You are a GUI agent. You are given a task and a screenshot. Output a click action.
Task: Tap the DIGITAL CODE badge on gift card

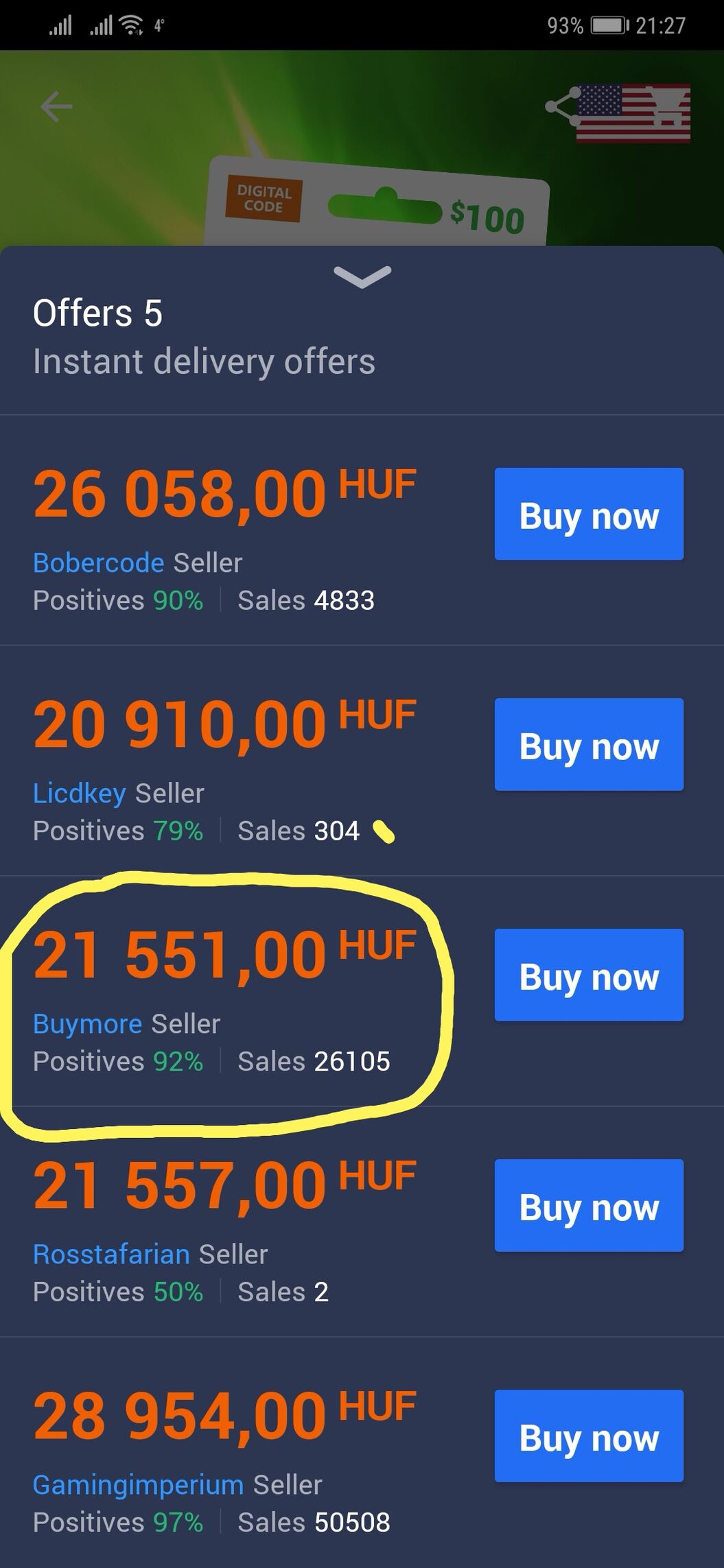click(x=264, y=199)
